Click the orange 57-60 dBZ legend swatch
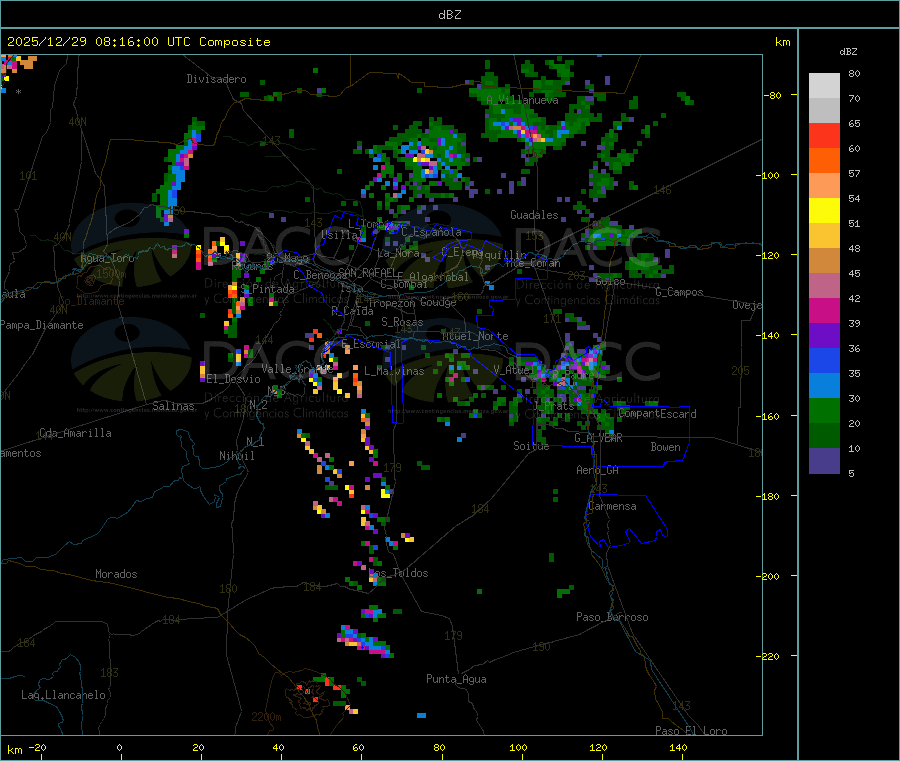Viewport: 900px width, 761px height. coord(824,161)
